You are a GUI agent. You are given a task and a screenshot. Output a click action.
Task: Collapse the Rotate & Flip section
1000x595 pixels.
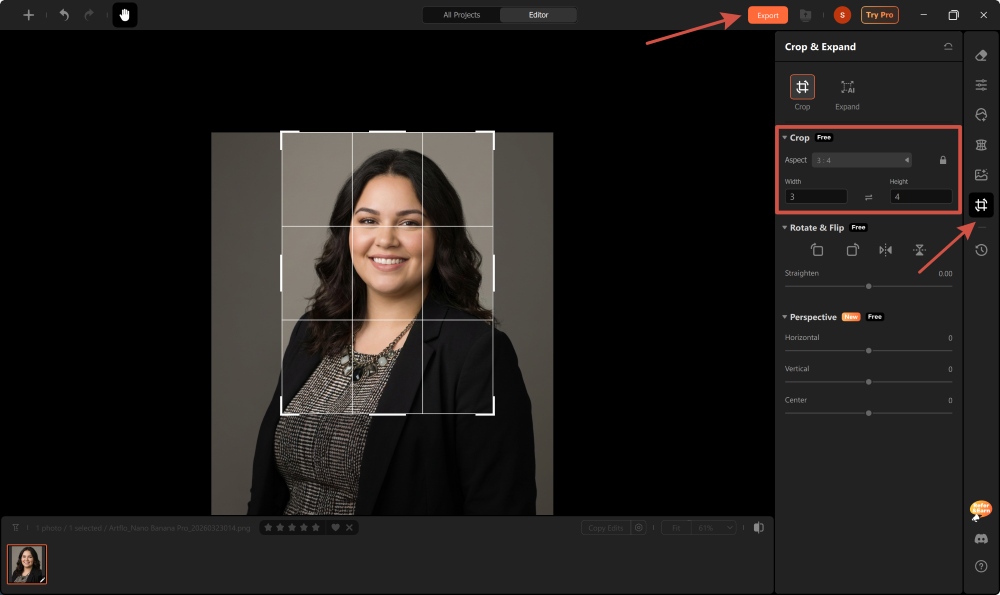786,227
